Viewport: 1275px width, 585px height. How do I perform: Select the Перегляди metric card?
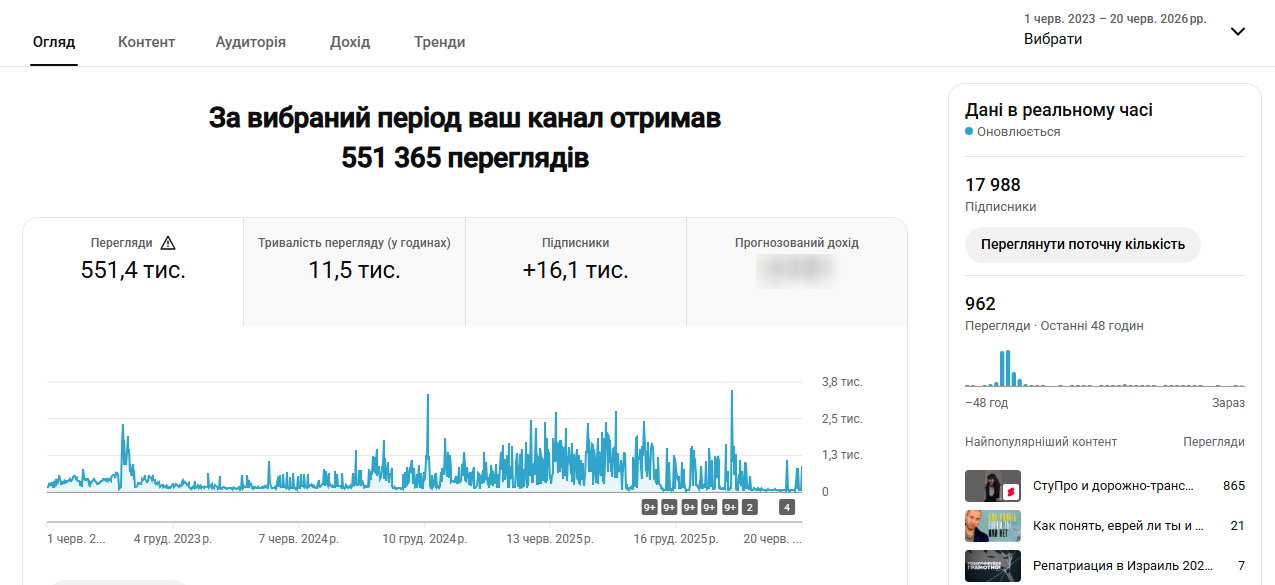133,271
